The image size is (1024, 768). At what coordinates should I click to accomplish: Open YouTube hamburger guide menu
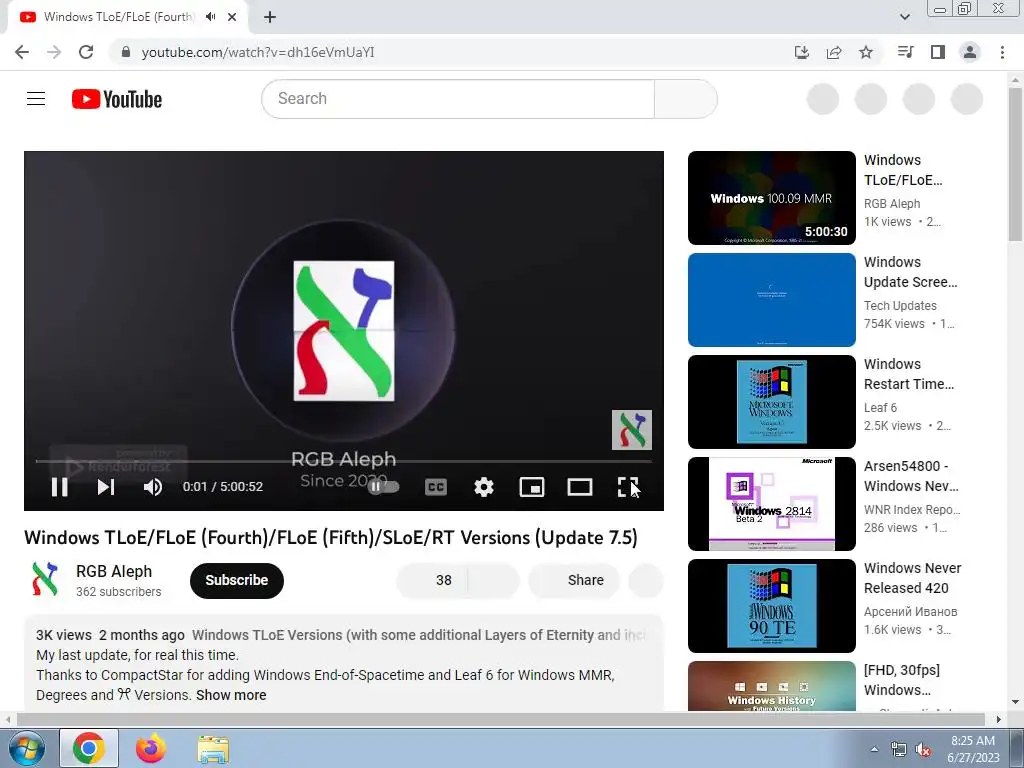pyautogui.click(x=36, y=99)
